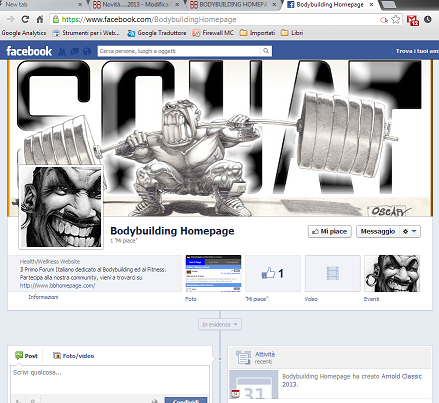The width and height of the screenshot is (439, 403).
Task: Open the Arnold Classic 2013 event link
Action: click(x=352, y=380)
